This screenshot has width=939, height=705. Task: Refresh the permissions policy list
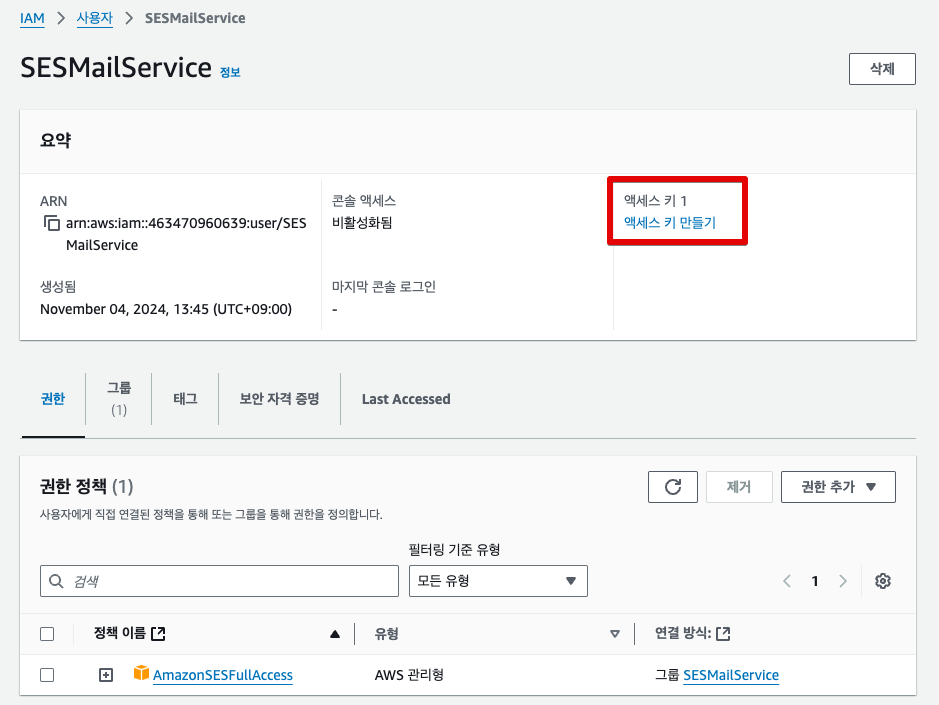click(x=673, y=487)
